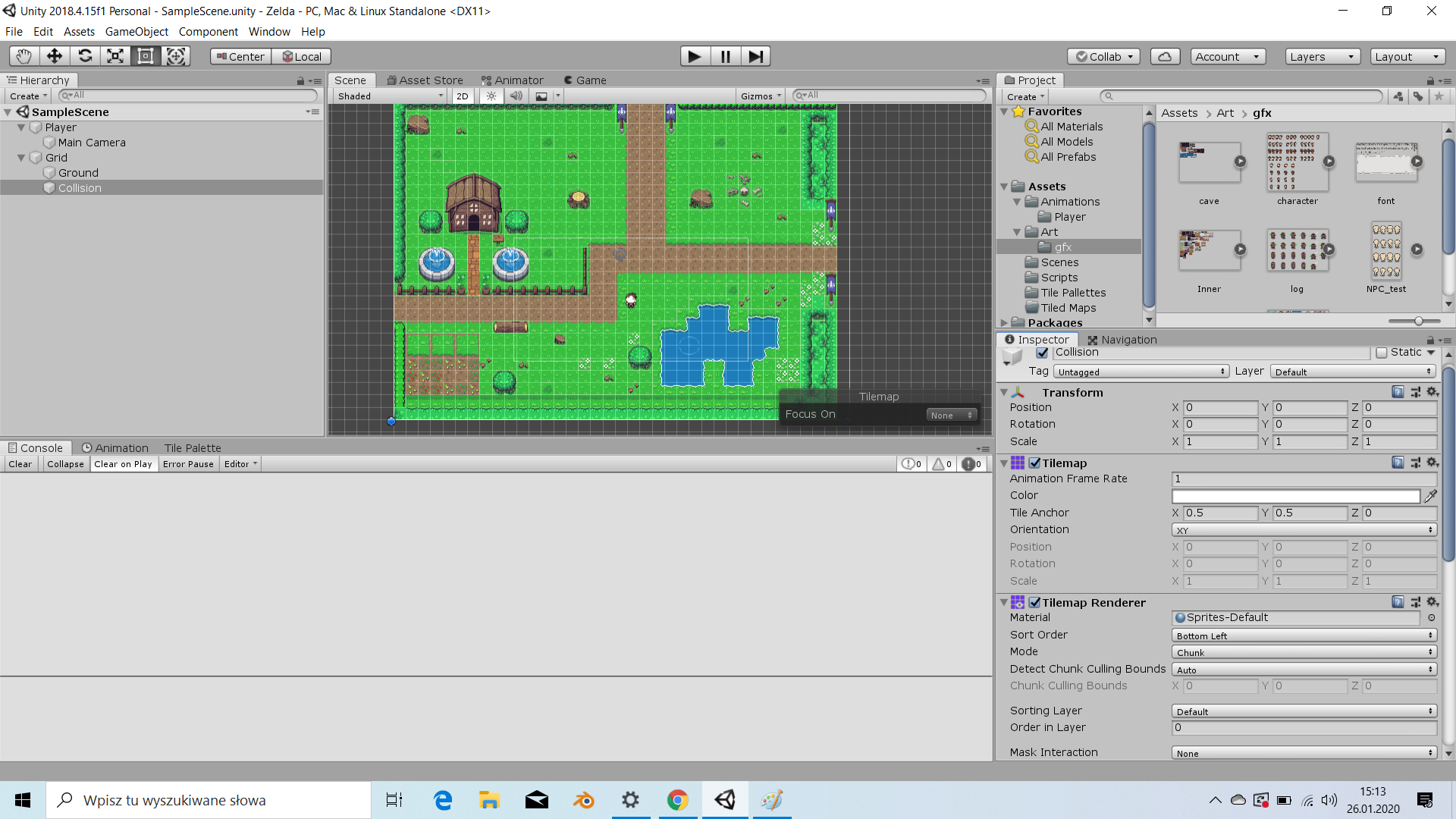Click the Tilemap color eyedropper
This screenshot has width=1456, height=819.
1430,496
